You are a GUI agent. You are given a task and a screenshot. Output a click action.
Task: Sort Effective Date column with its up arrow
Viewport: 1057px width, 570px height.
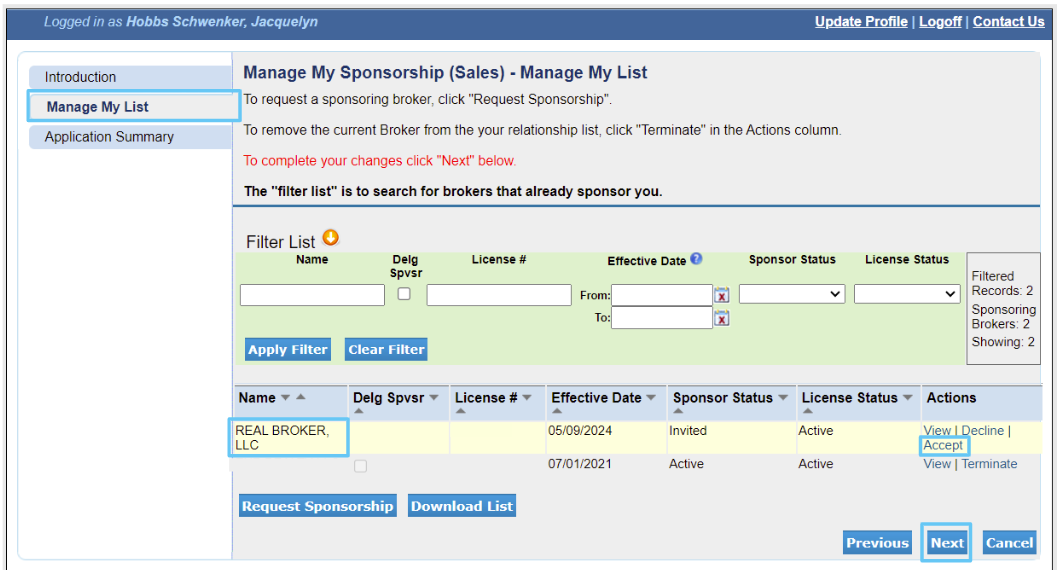click(557, 411)
